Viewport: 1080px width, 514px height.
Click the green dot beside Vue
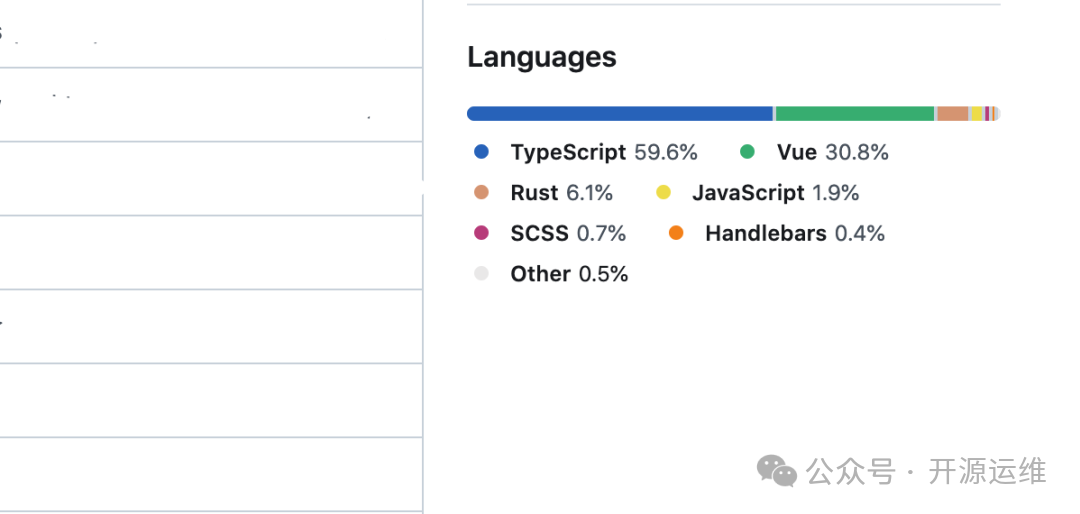pyautogui.click(x=747, y=152)
